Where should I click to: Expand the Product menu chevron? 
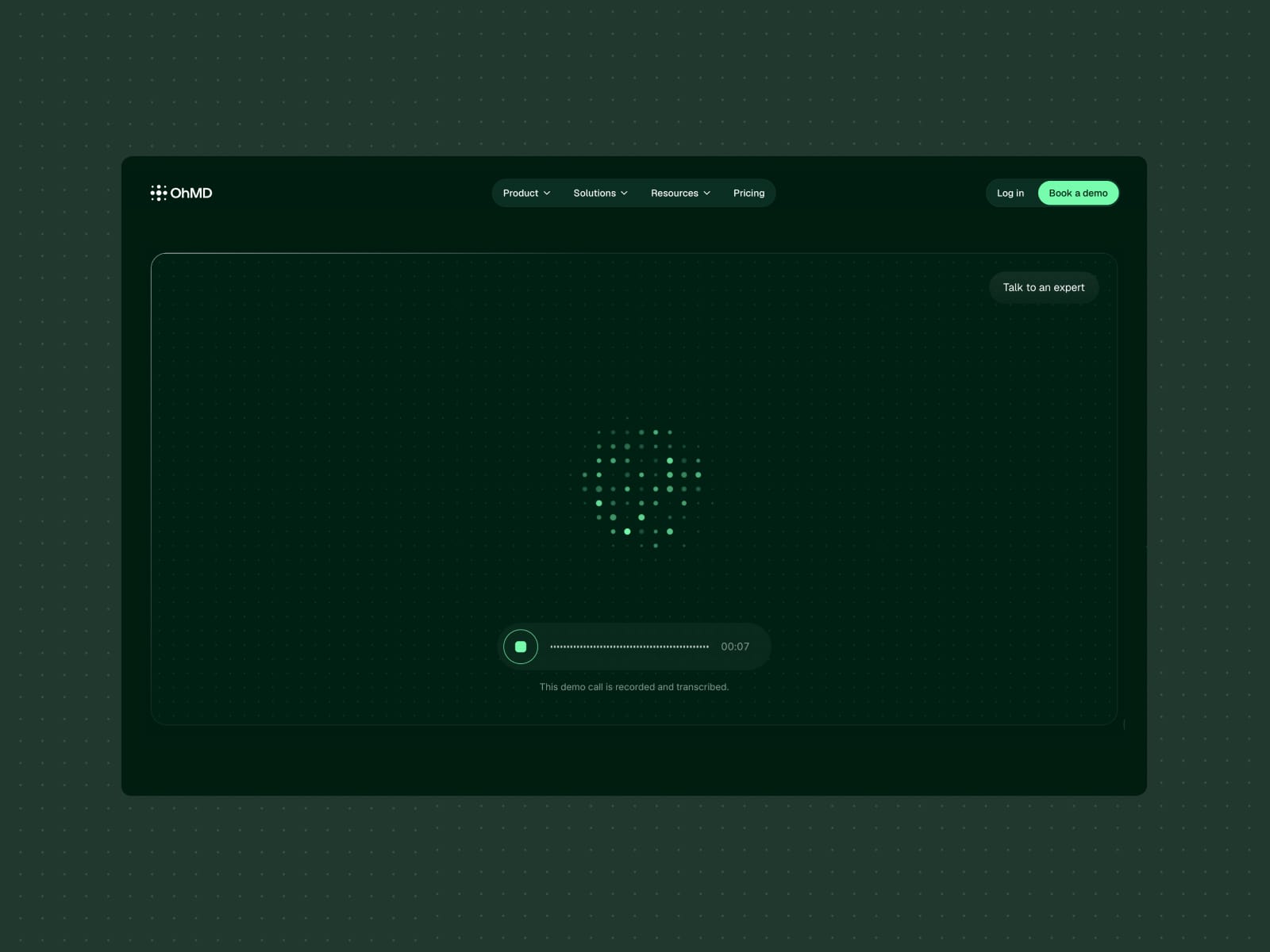(x=547, y=194)
